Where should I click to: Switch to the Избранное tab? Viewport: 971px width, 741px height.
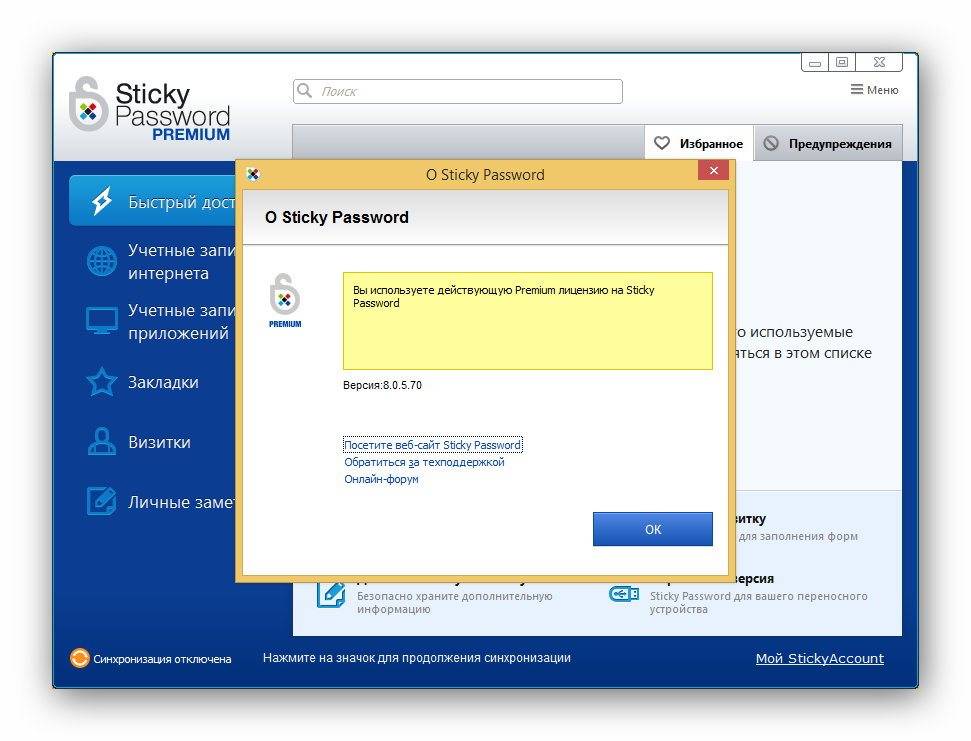click(x=699, y=143)
